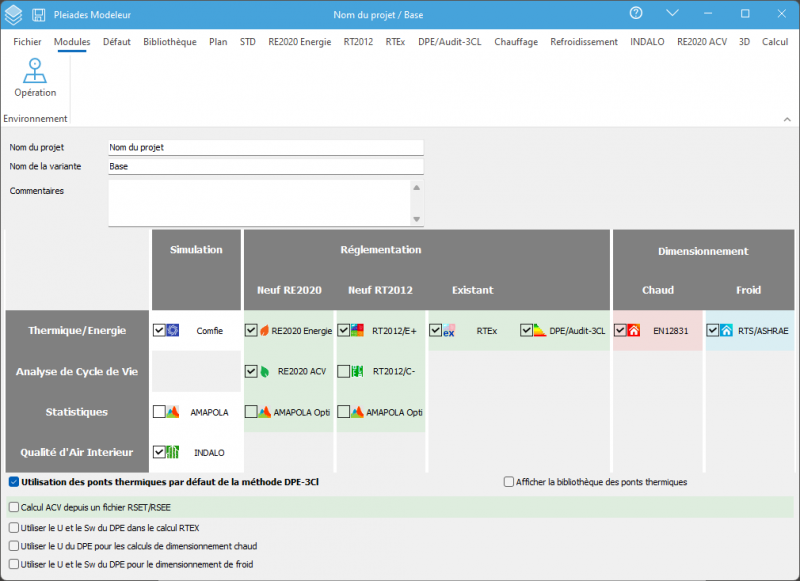
Task: Switch to the Bibliothèque tab
Action: pos(170,42)
